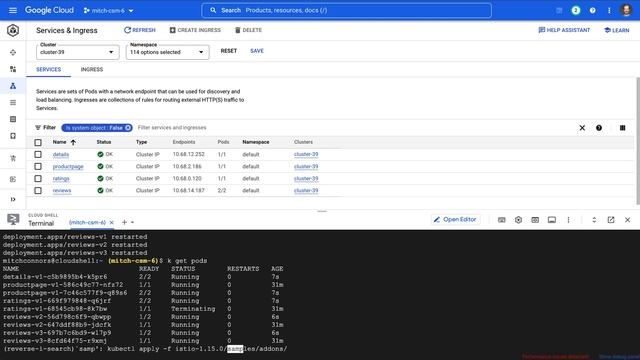
Task: Remove the Is system object filter chip
Action: tap(128, 128)
